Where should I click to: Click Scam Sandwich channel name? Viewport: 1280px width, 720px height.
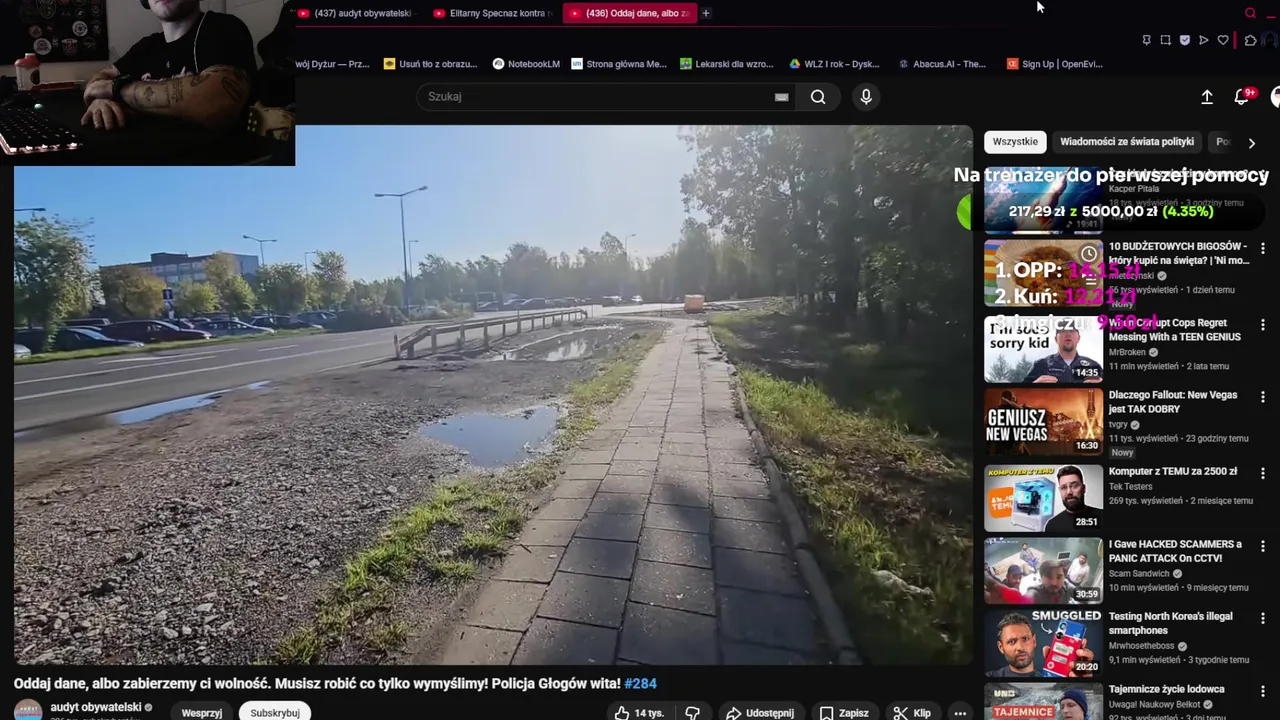point(1140,574)
